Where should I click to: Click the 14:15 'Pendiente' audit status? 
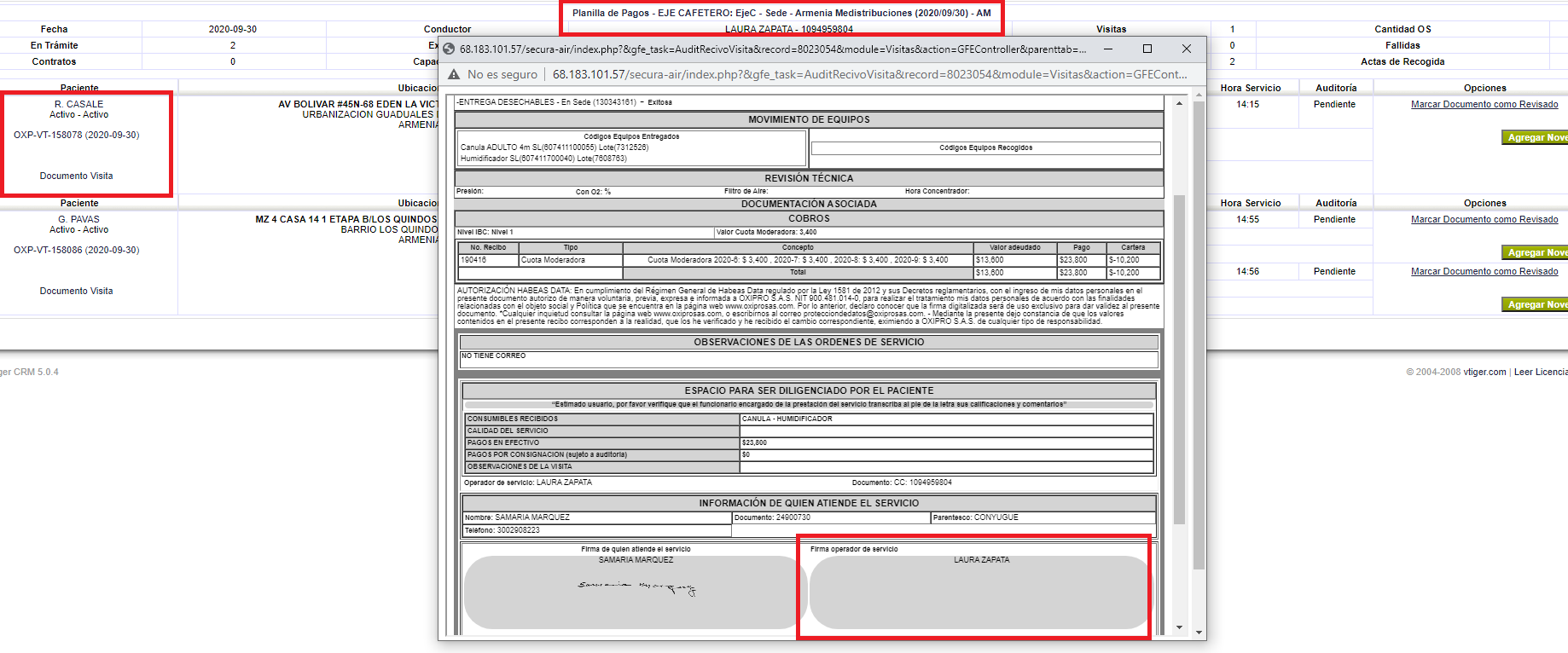coord(1334,104)
